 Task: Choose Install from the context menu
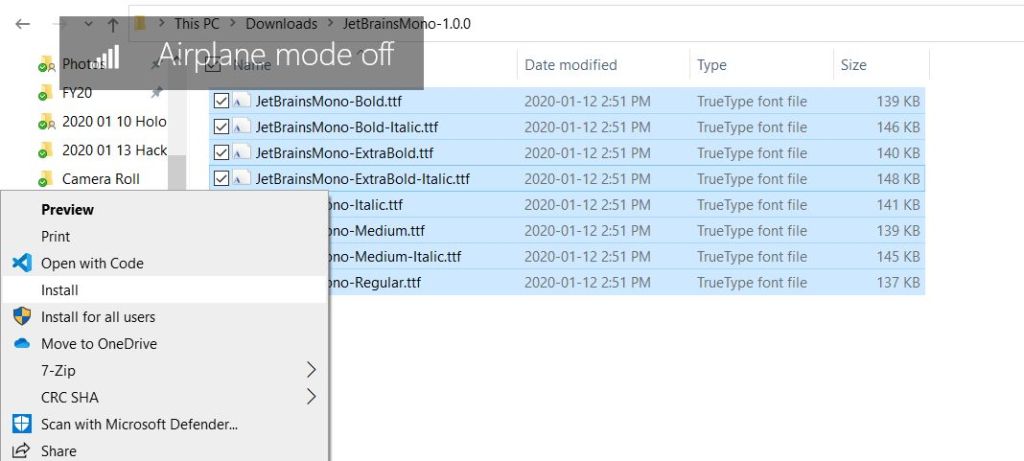[x=60, y=290]
